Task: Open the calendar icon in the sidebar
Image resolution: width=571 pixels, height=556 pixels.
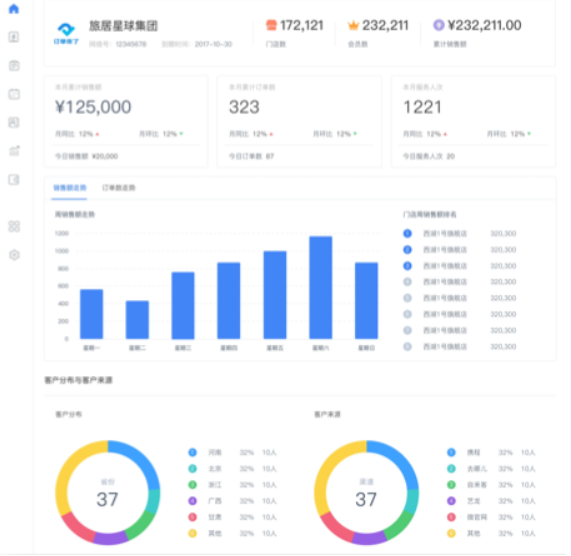Action: pyautogui.click(x=14, y=94)
